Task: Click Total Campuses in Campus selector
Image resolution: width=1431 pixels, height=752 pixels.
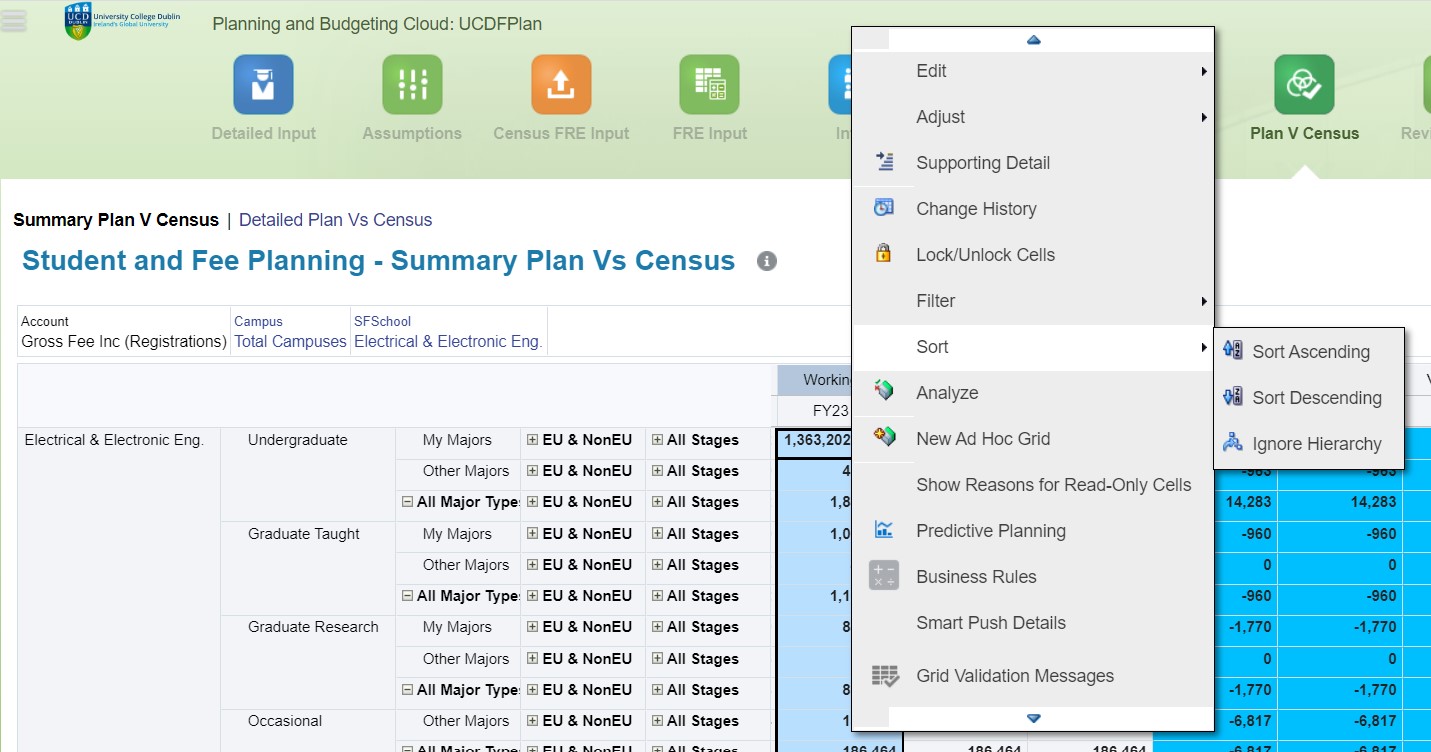Action: tap(290, 341)
